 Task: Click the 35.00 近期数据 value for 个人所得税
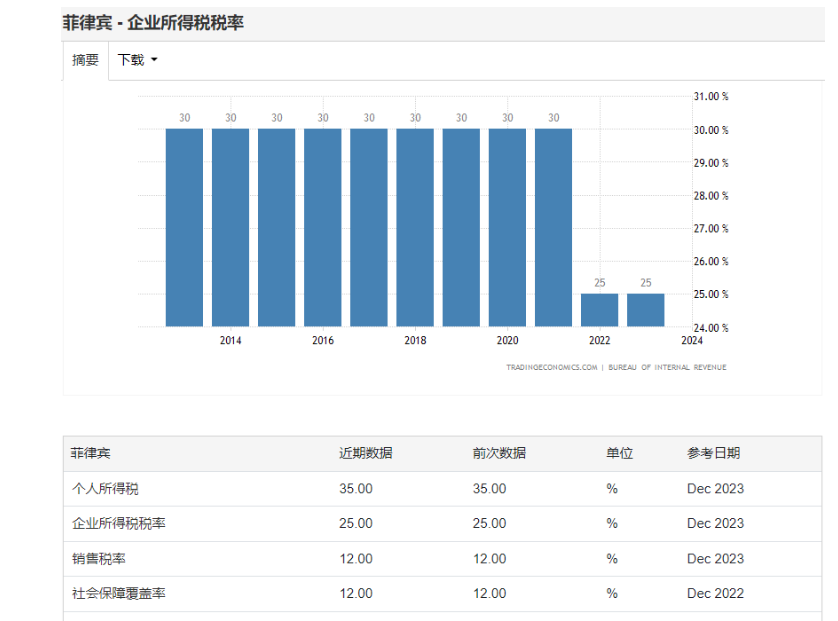(356, 488)
